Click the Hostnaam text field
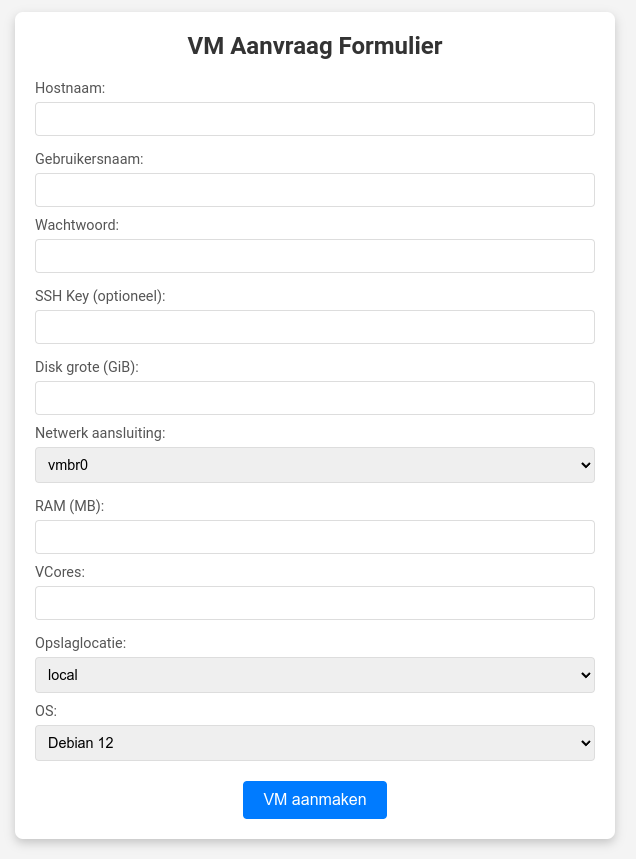 (314, 119)
